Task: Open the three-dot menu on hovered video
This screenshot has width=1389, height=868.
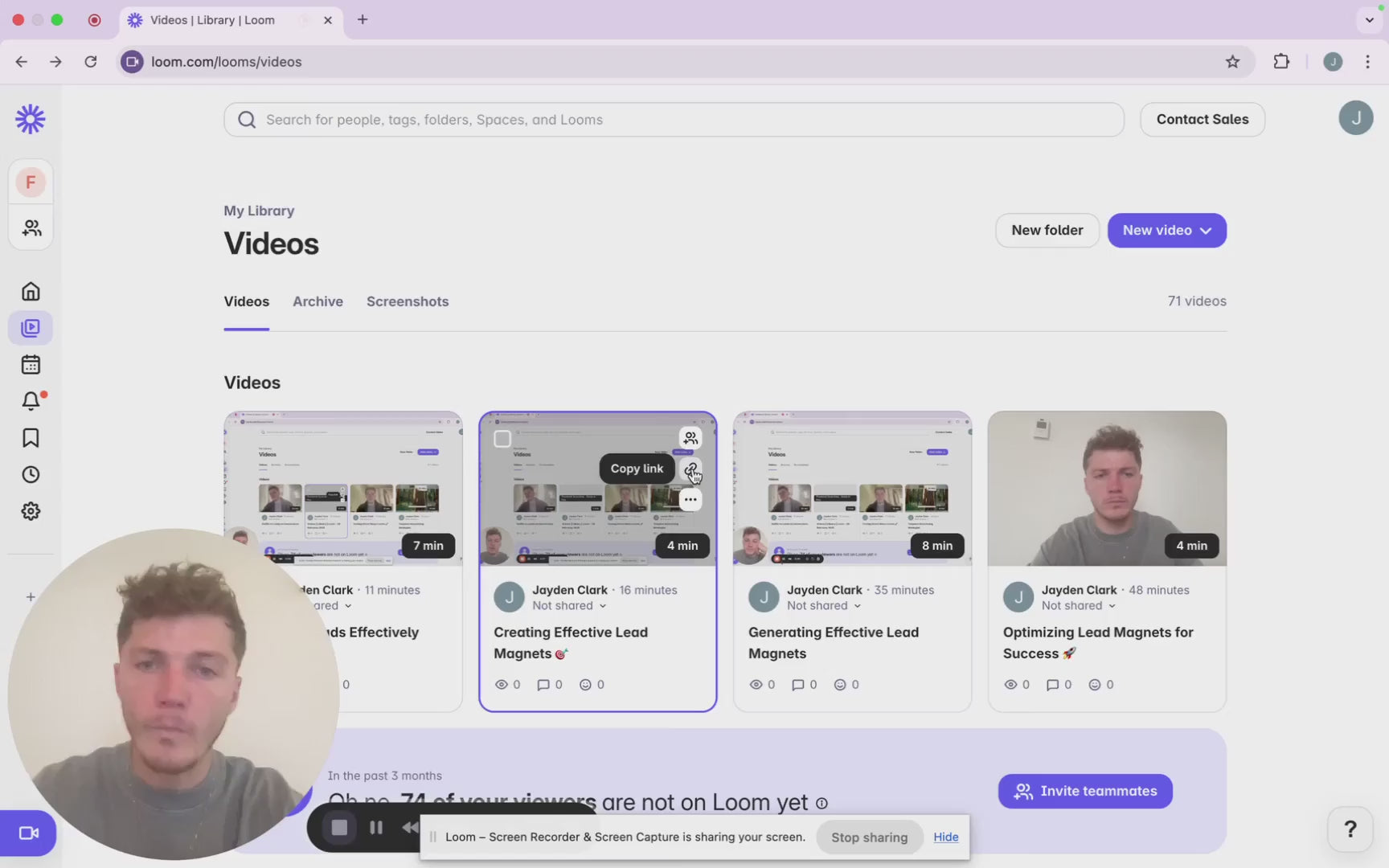Action: pos(690,500)
